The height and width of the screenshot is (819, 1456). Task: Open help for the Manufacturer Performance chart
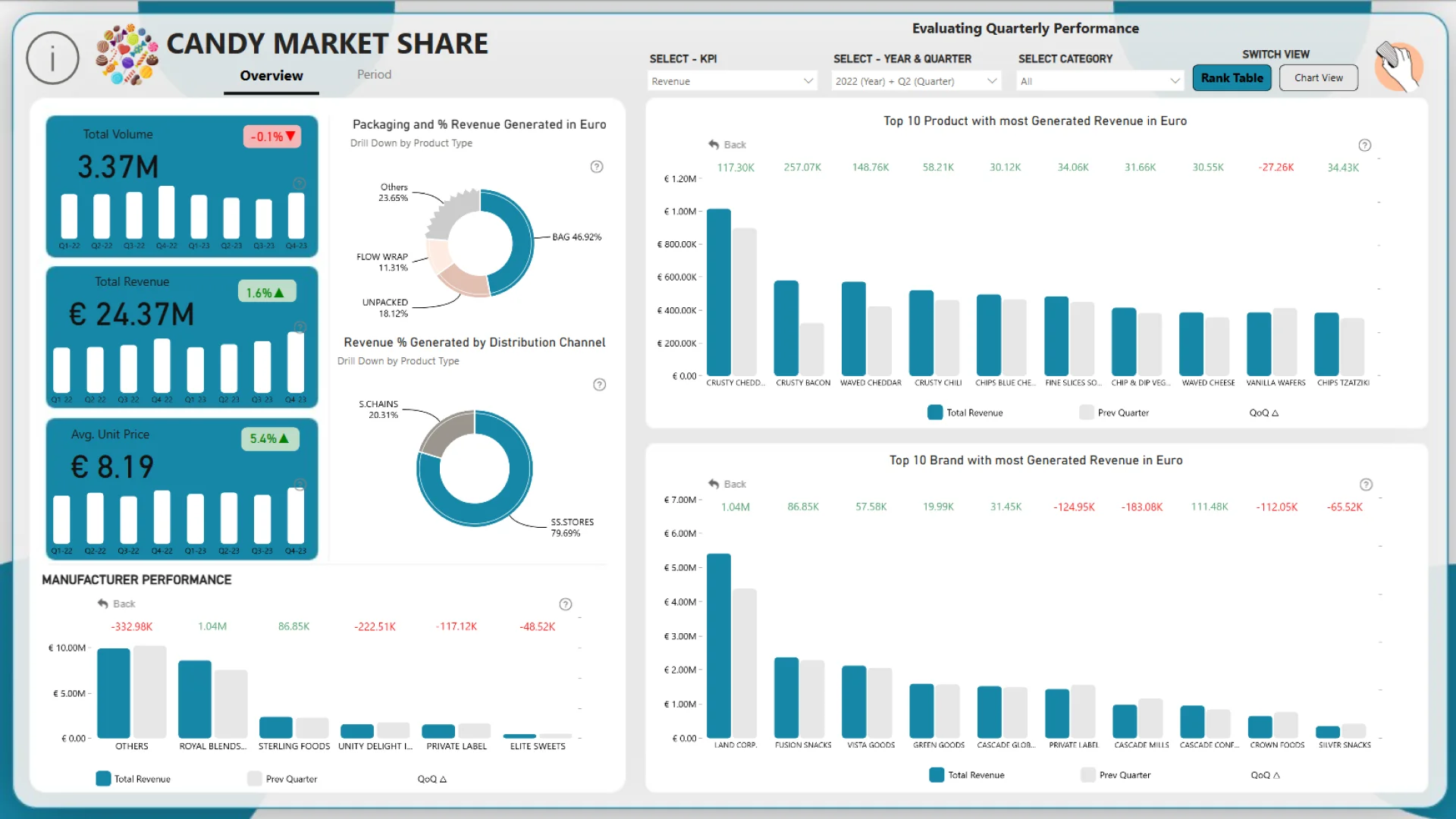(x=566, y=604)
